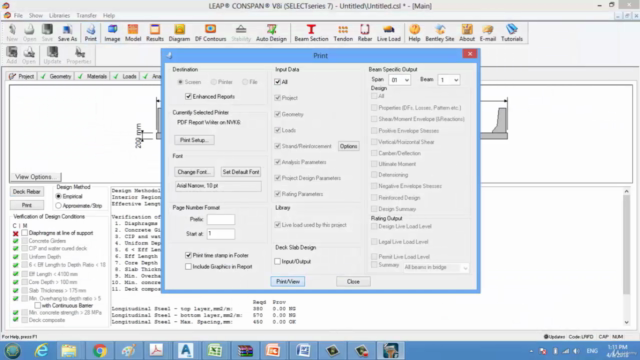Switch to the Project tab
Screen dimensions: 640x360
pos(22,76)
